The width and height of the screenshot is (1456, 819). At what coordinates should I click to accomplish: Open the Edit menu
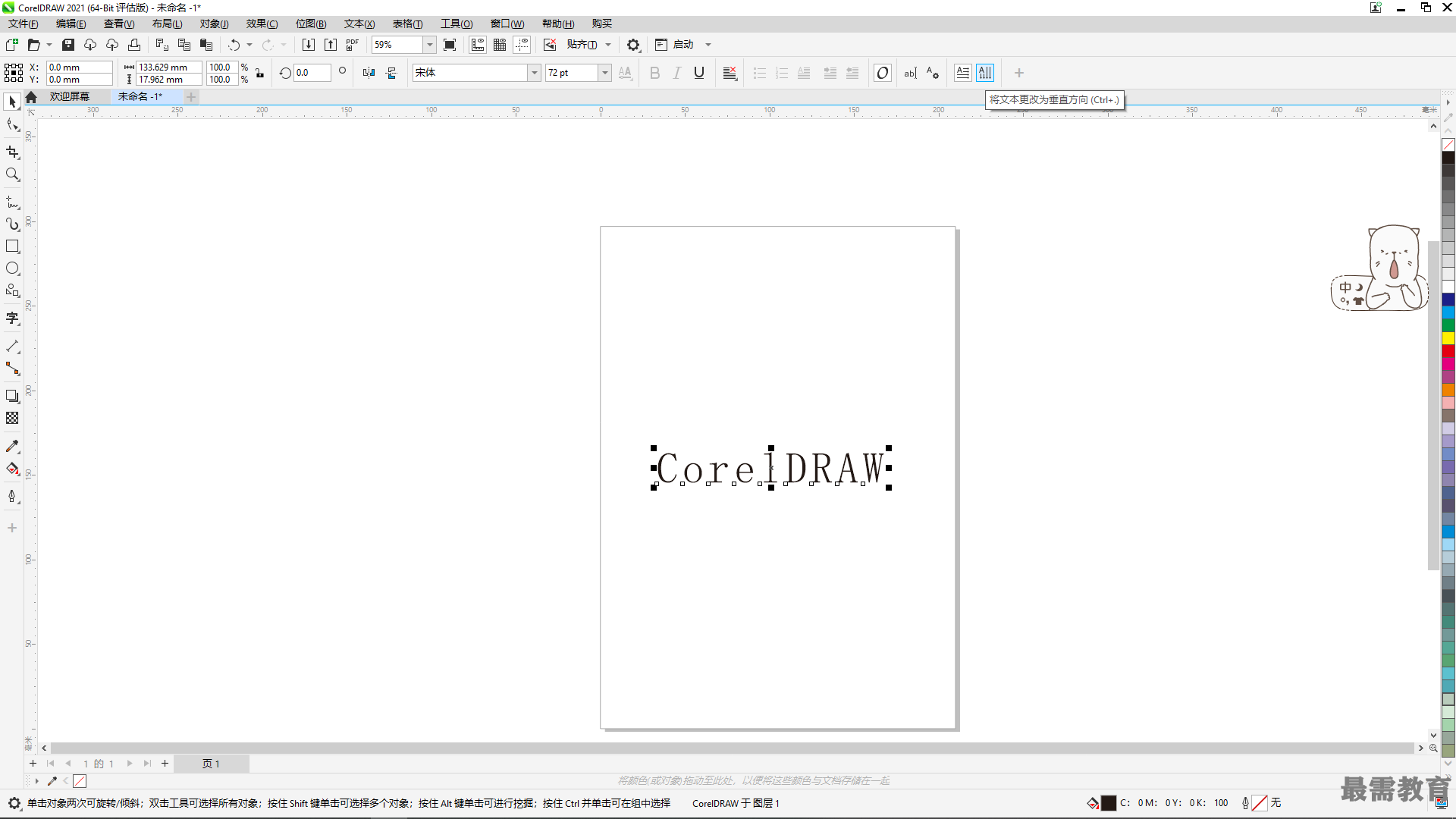(x=71, y=24)
